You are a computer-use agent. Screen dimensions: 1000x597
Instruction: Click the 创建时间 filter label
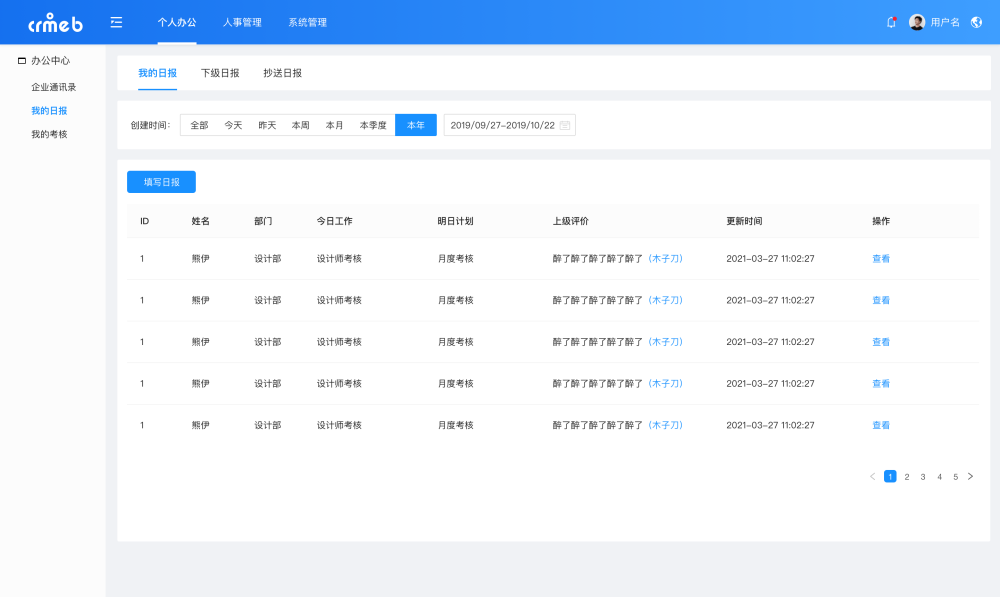pyautogui.click(x=151, y=126)
